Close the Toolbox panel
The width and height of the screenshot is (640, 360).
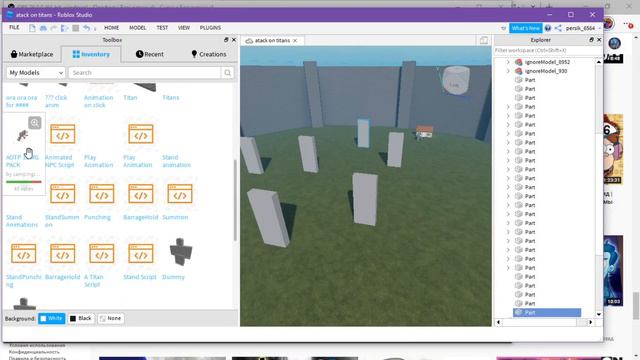click(234, 40)
